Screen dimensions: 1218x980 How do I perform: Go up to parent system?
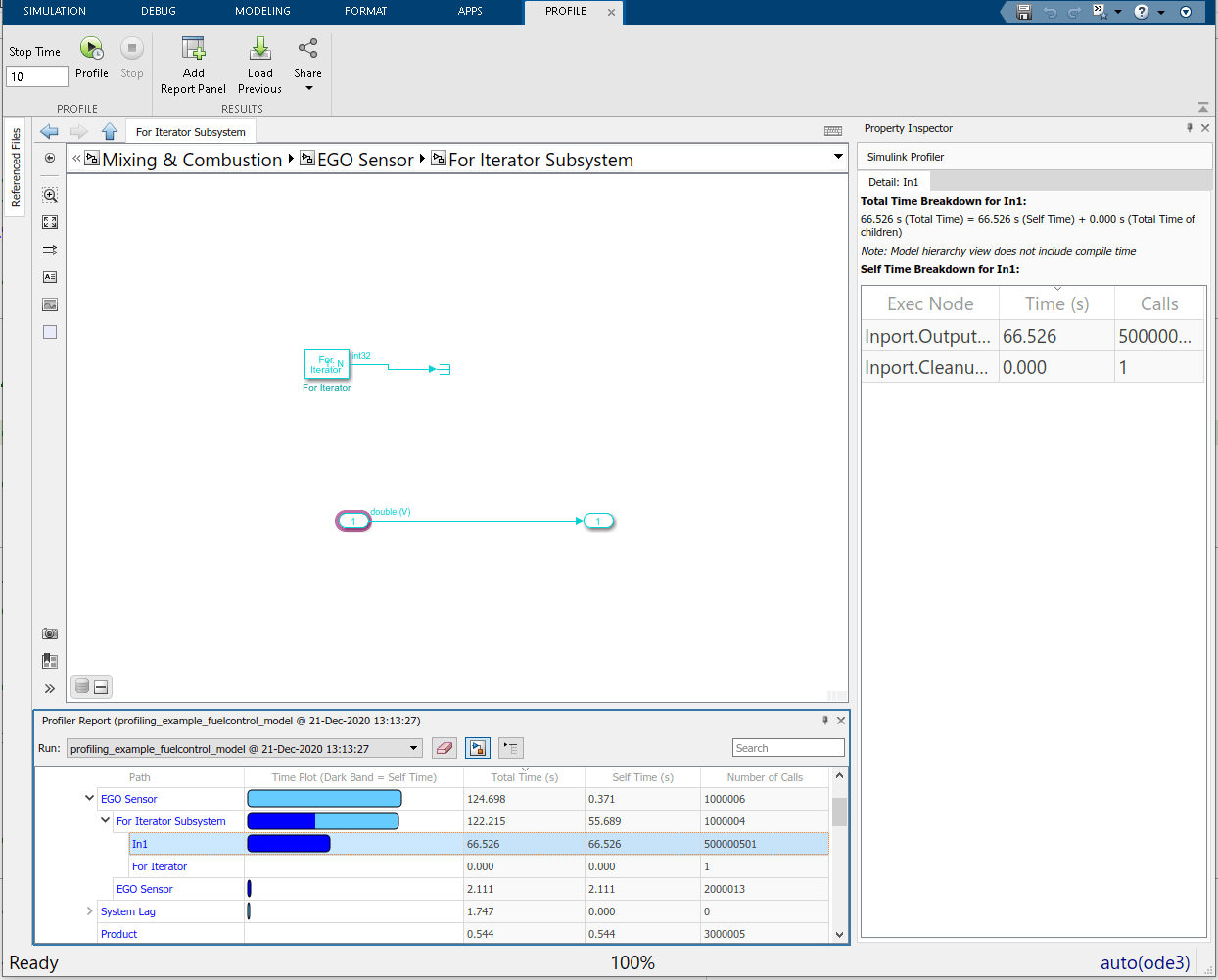(110, 131)
